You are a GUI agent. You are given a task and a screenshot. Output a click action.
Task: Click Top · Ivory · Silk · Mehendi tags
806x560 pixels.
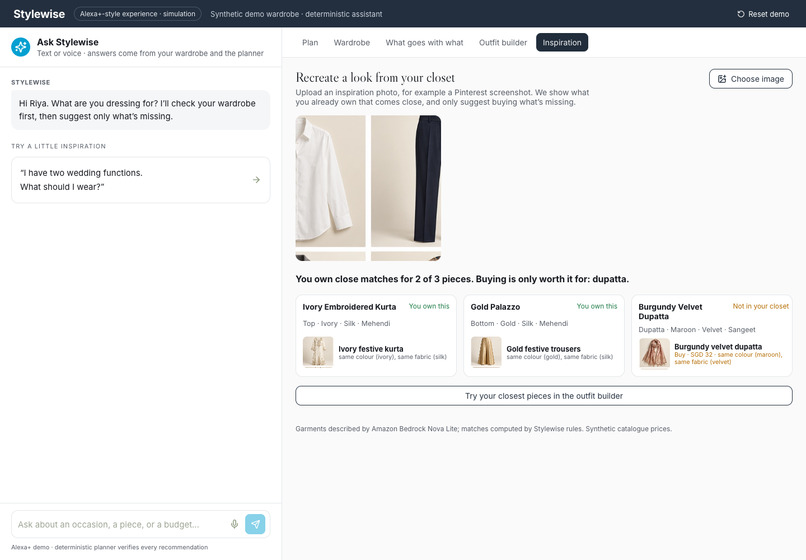(346, 323)
